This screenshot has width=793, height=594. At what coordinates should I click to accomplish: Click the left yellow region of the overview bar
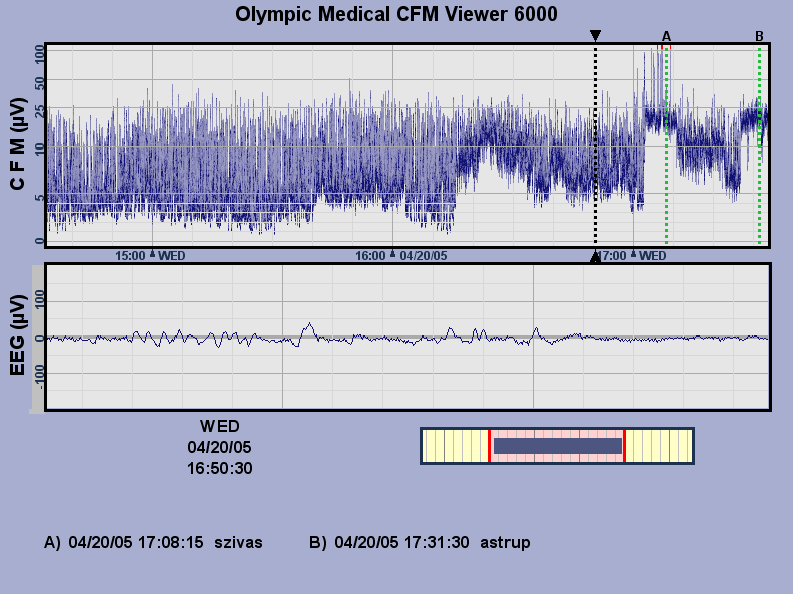(455, 446)
